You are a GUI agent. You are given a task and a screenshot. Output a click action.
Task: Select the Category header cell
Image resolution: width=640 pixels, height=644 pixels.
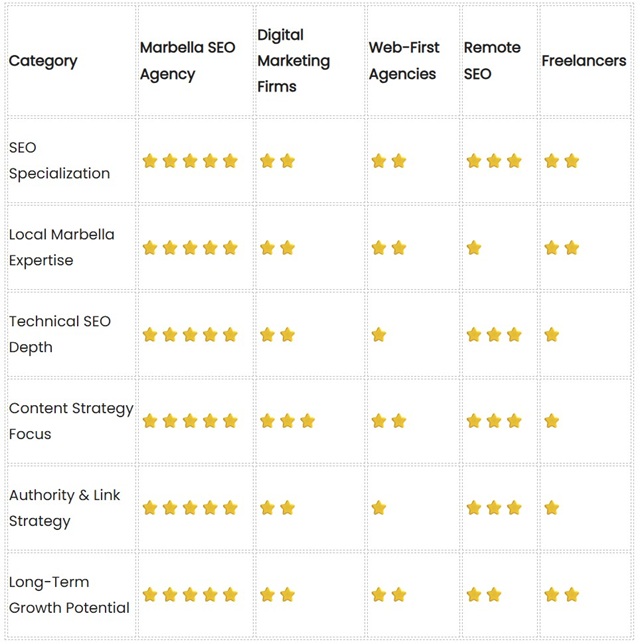pos(43,61)
